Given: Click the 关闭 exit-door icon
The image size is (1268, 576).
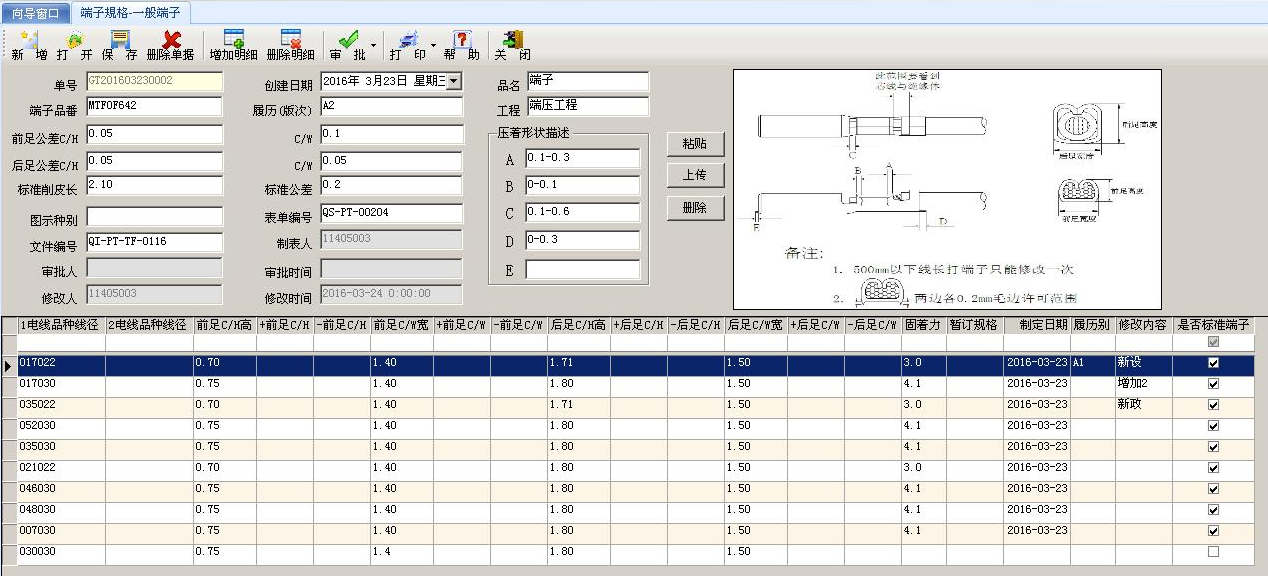Looking at the screenshot, I should pyautogui.click(x=513, y=40).
